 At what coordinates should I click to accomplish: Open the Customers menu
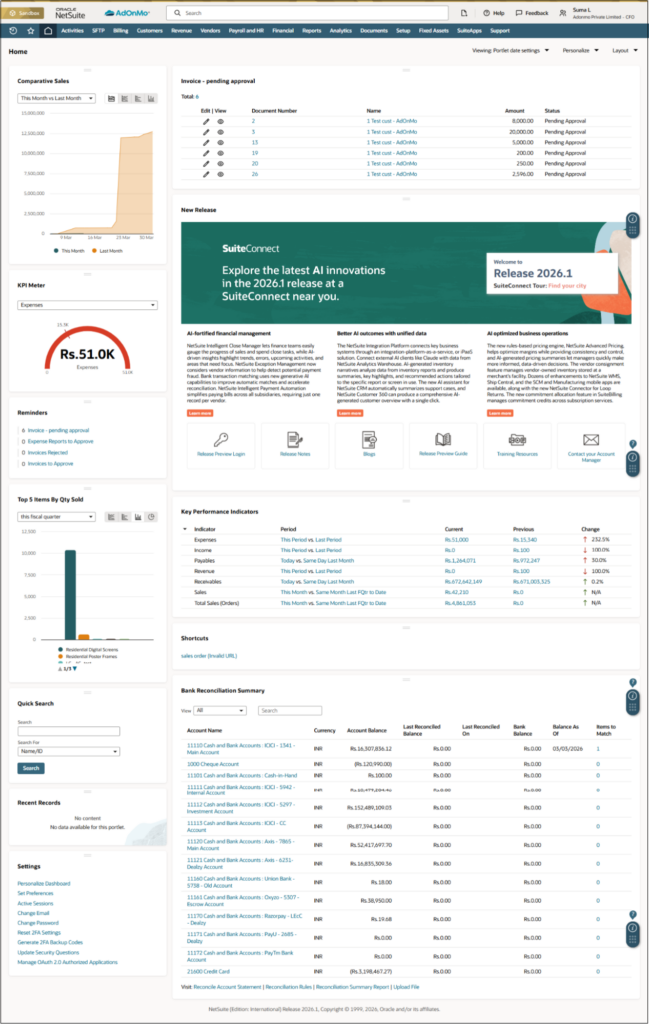click(x=150, y=31)
